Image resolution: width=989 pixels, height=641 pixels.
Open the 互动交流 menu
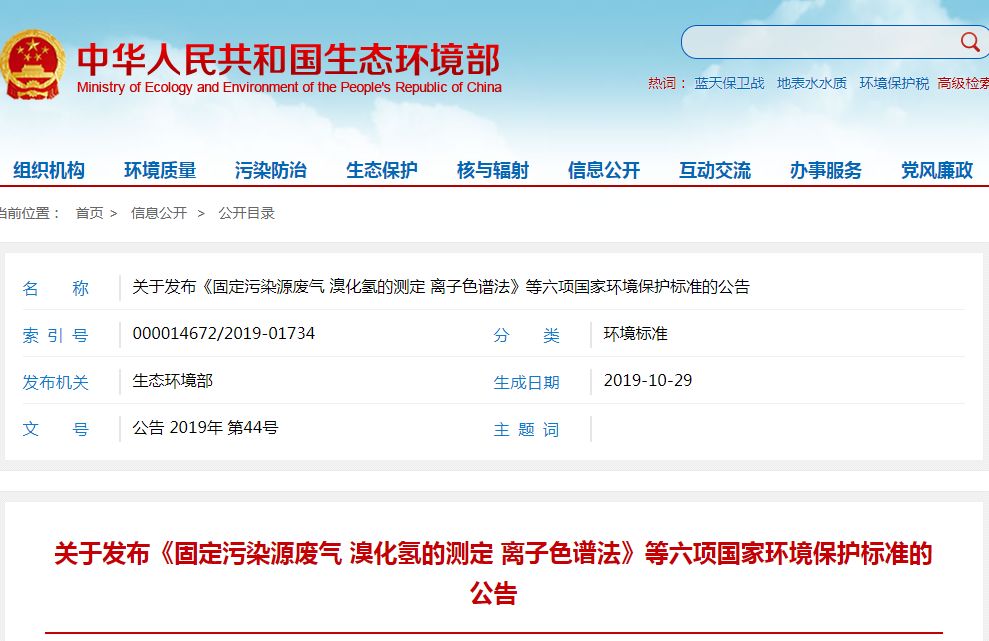[x=715, y=170]
